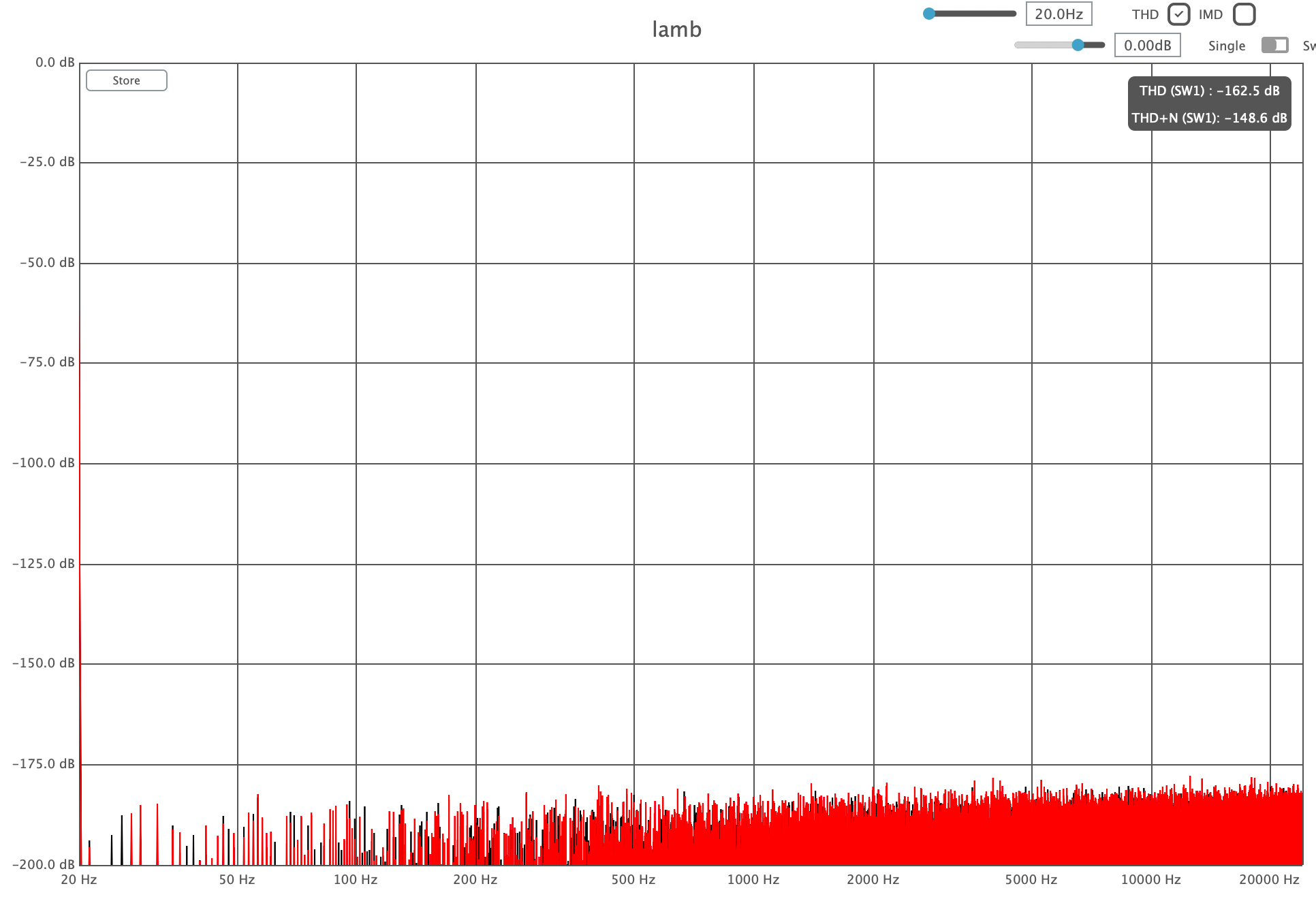Screen dimensions: 1316x899
Task: Click the -200.0 dB axis label
Action: (x=44, y=864)
